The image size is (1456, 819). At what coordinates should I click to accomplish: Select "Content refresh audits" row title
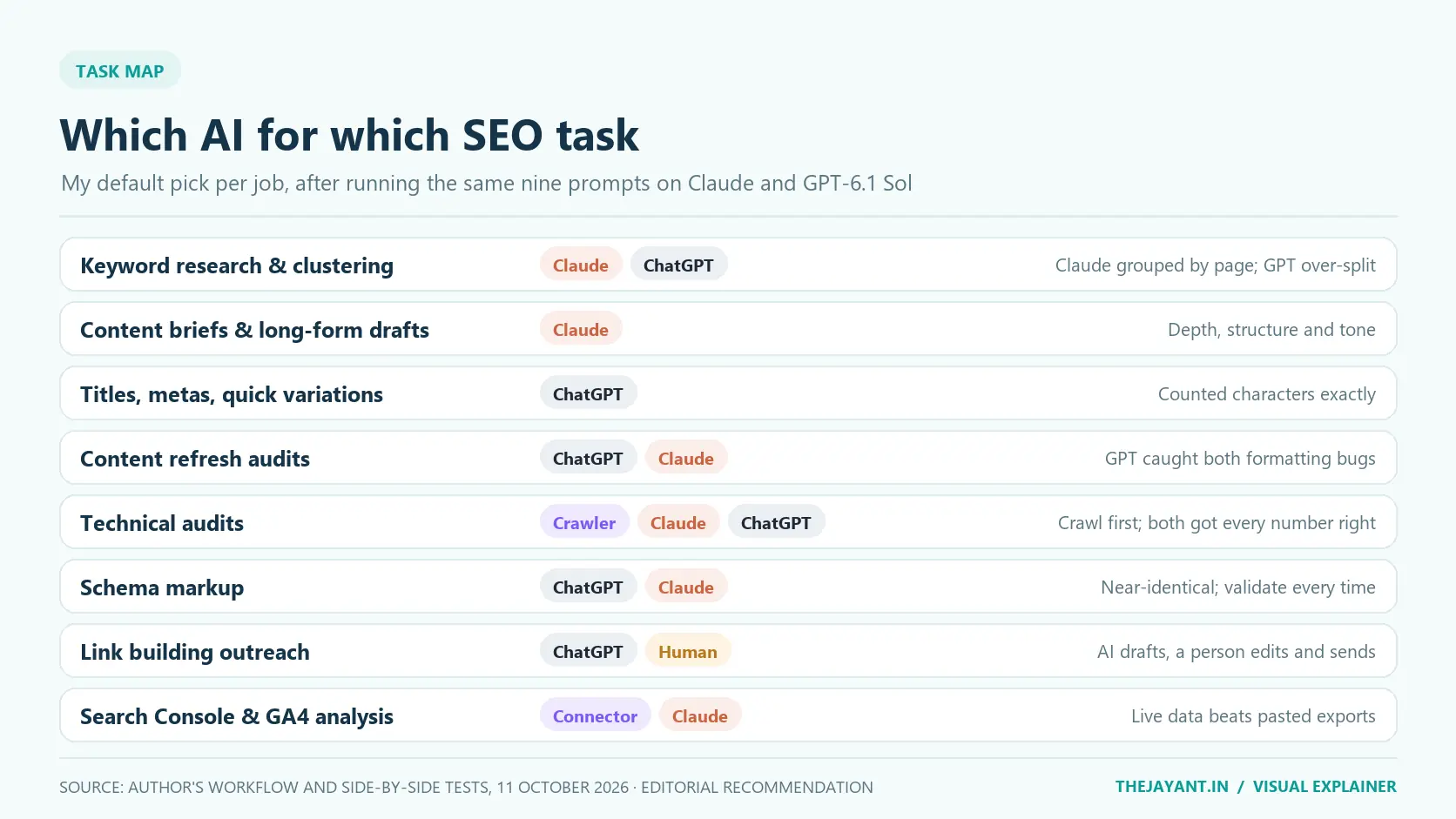(x=195, y=459)
